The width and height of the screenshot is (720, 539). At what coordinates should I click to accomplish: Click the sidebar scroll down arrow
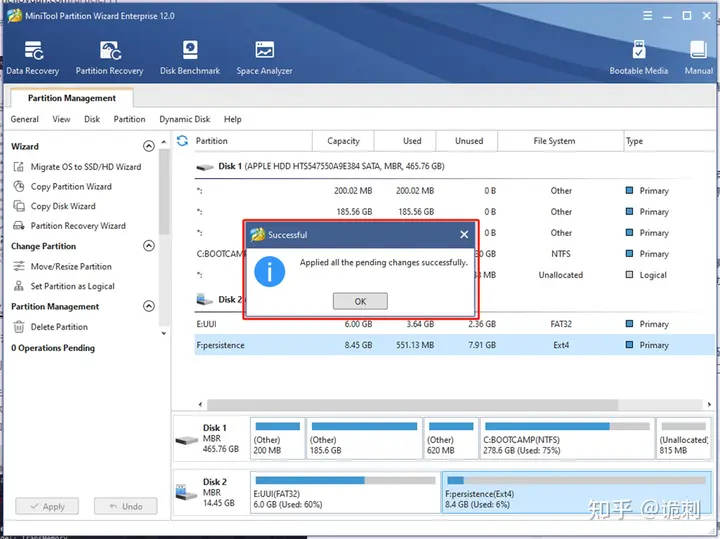(164, 333)
